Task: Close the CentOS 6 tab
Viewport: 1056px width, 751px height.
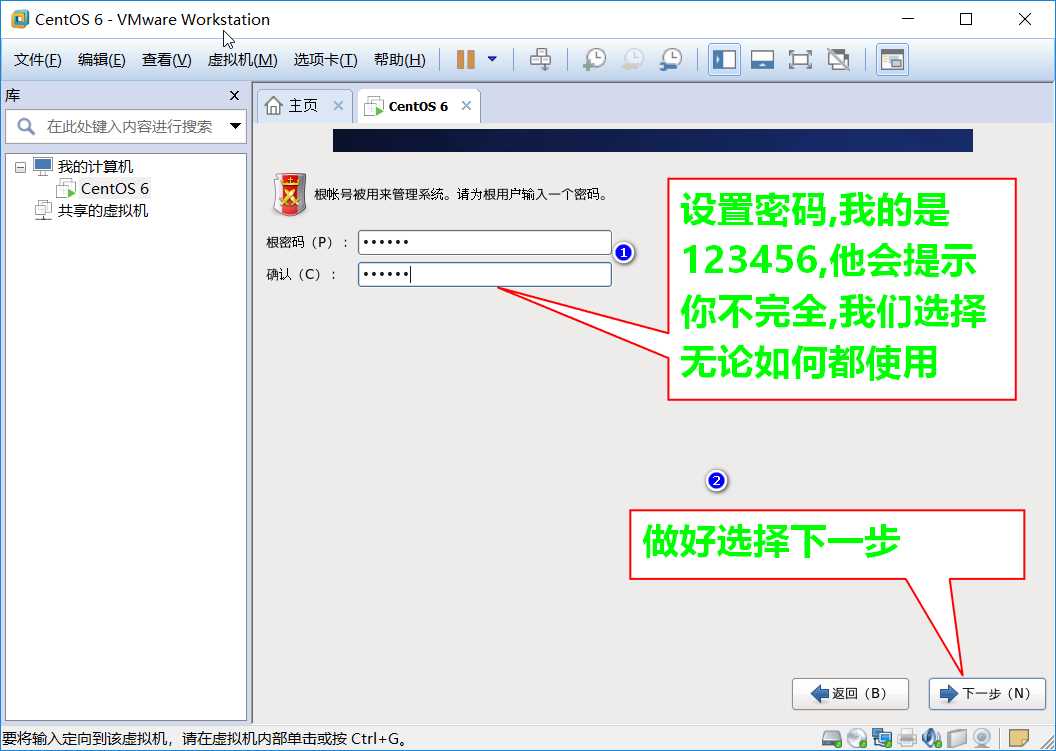Action: pyautogui.click(x=466, y=106)
